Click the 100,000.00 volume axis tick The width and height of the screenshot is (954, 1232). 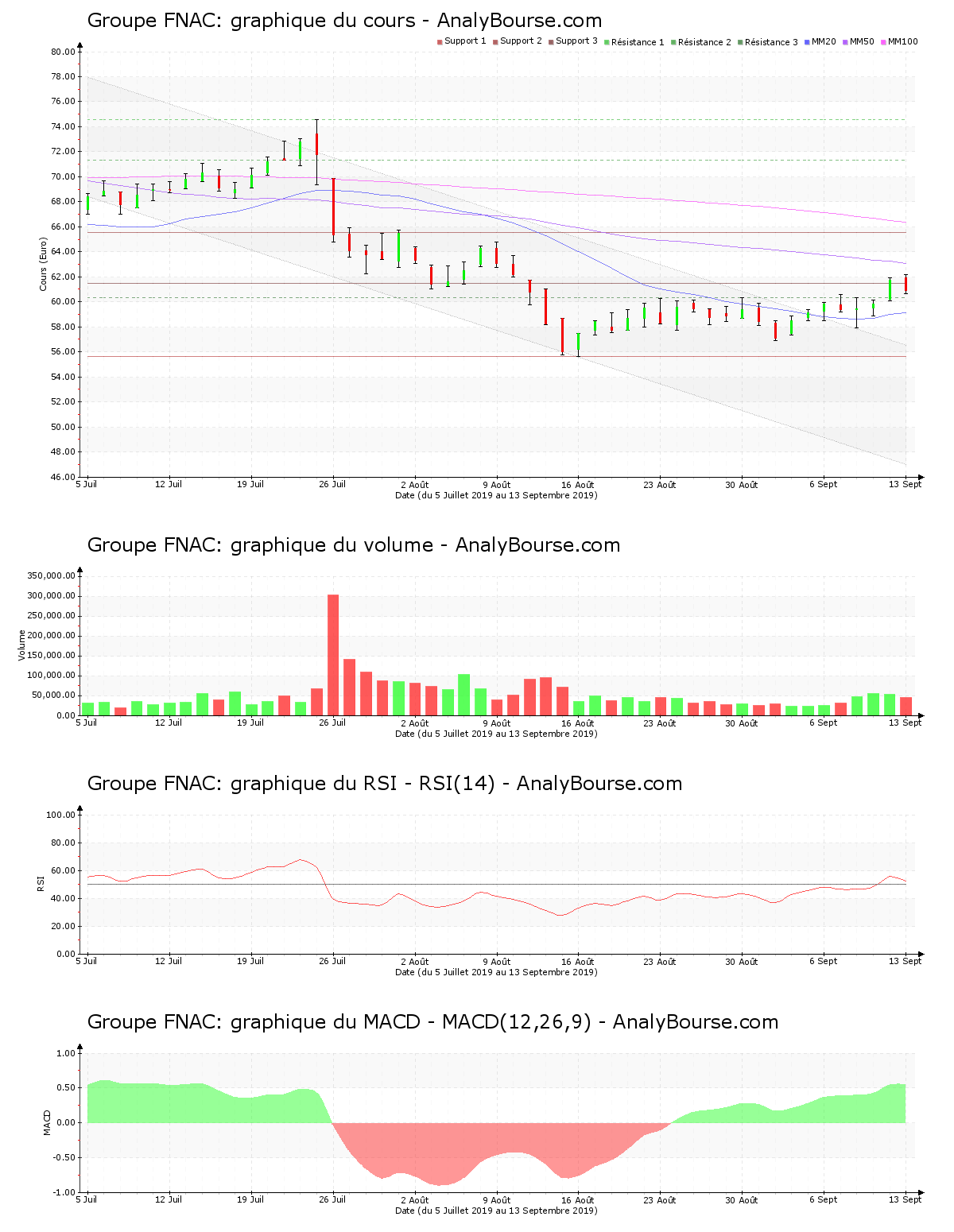[51, 676]
